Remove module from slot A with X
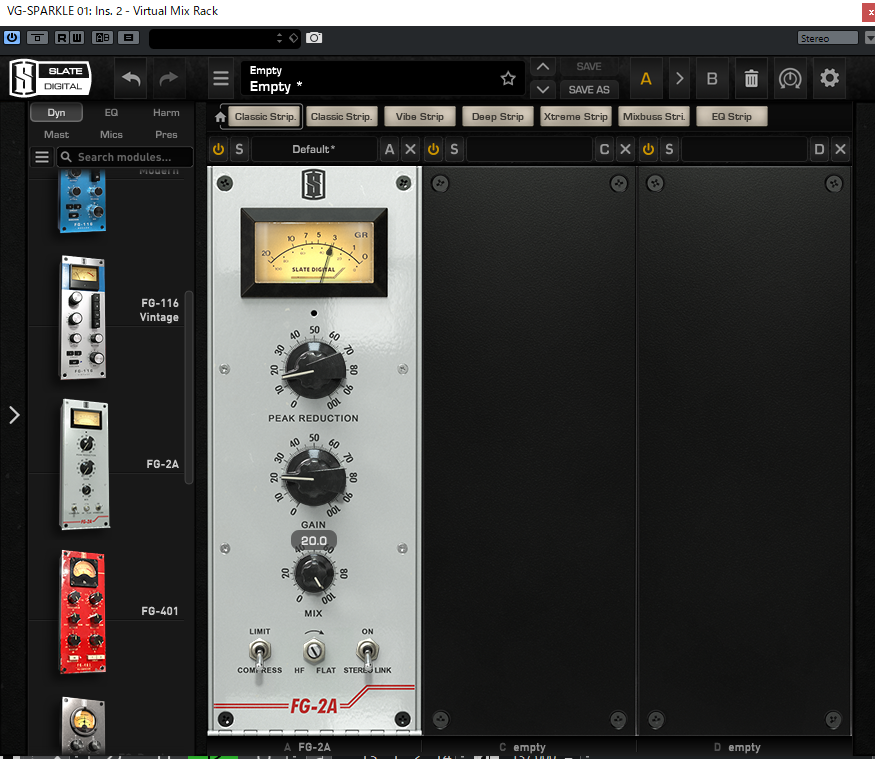 (410, 150)
